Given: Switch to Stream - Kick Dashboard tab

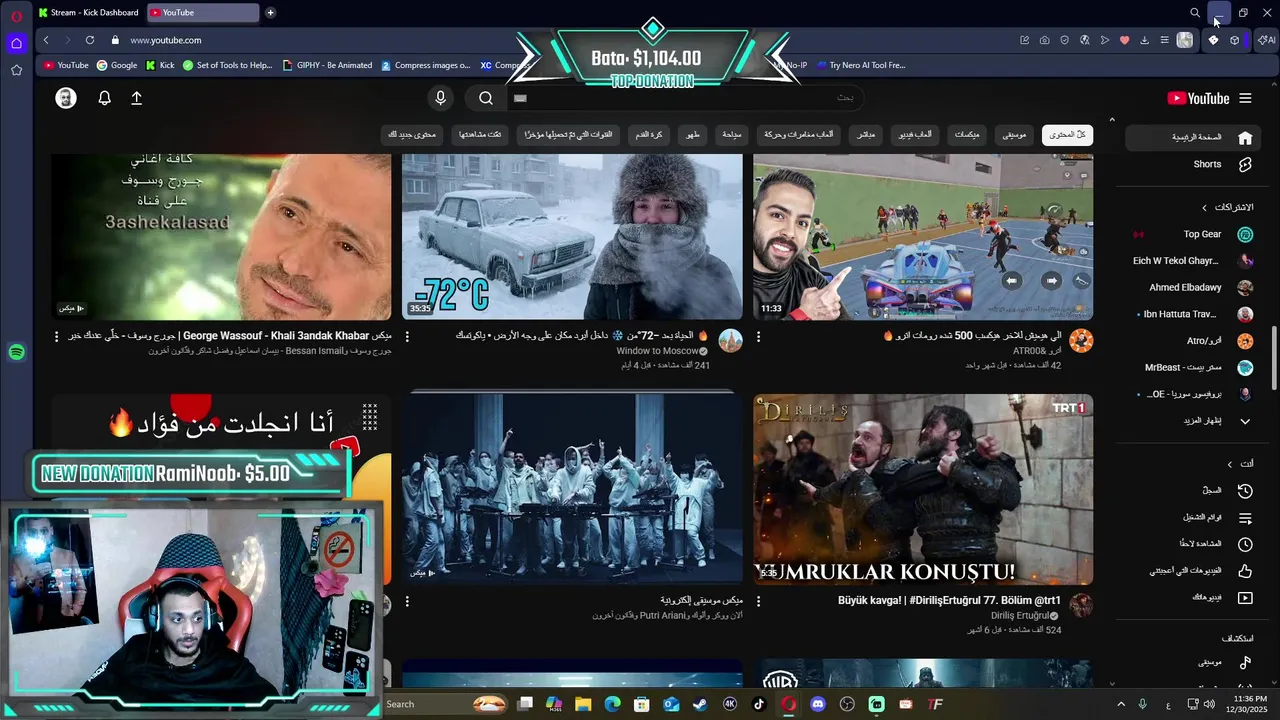Looking at the screenshot, I should pos(88,12).
